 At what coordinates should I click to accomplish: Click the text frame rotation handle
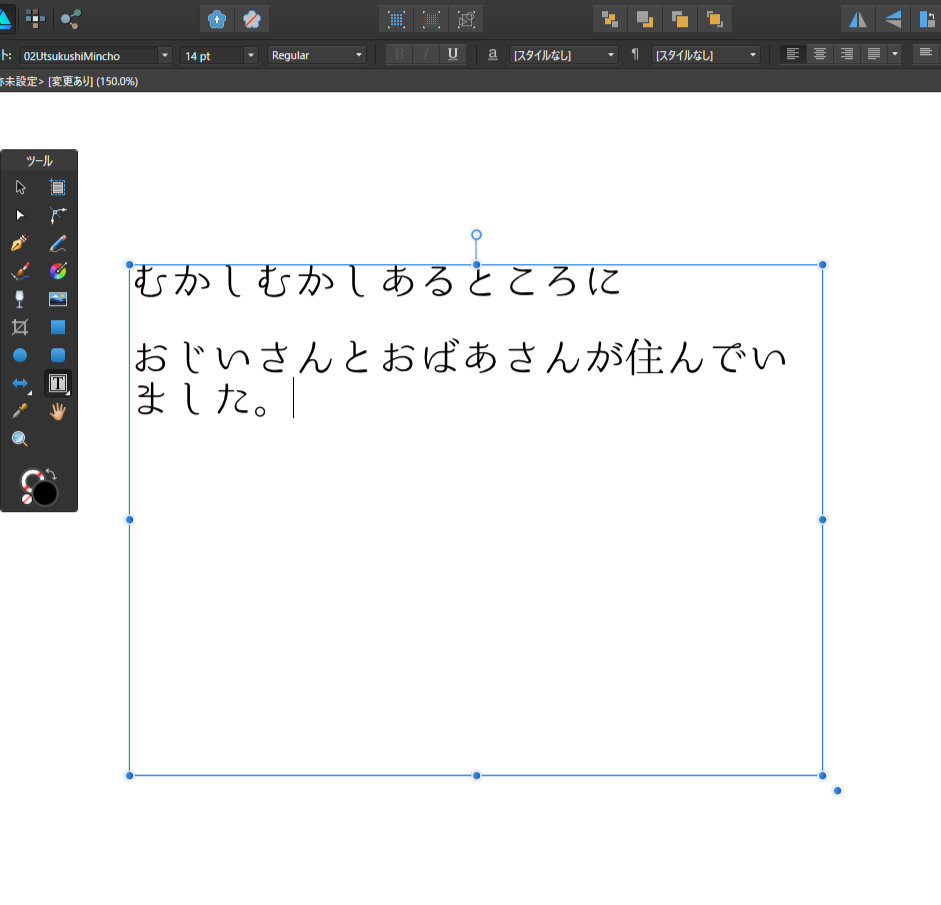point(476,235)
